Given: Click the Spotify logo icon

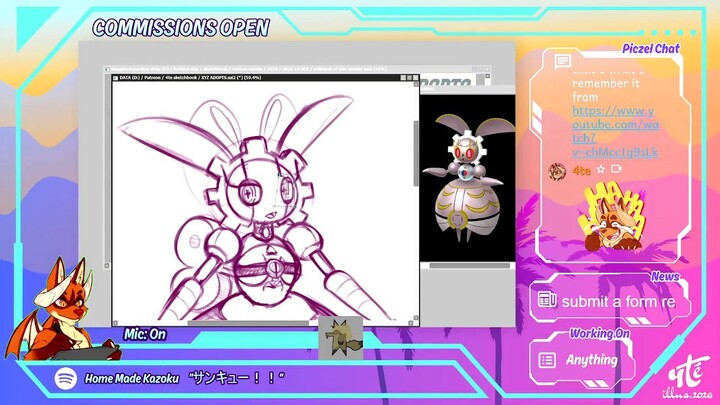Looking at the screenshot, I should click(x=66, y=378).
